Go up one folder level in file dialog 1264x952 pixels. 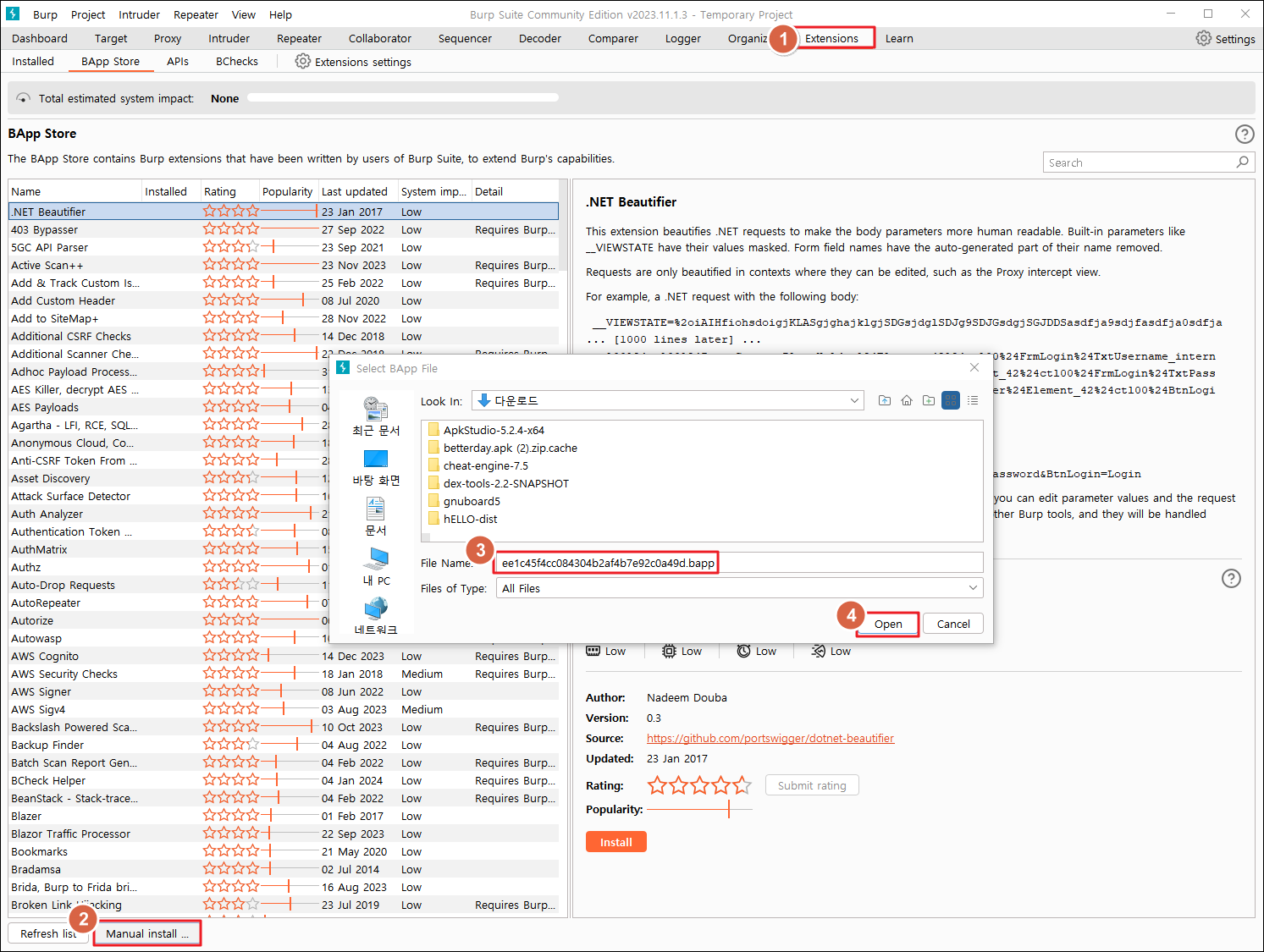pos(885,400)
